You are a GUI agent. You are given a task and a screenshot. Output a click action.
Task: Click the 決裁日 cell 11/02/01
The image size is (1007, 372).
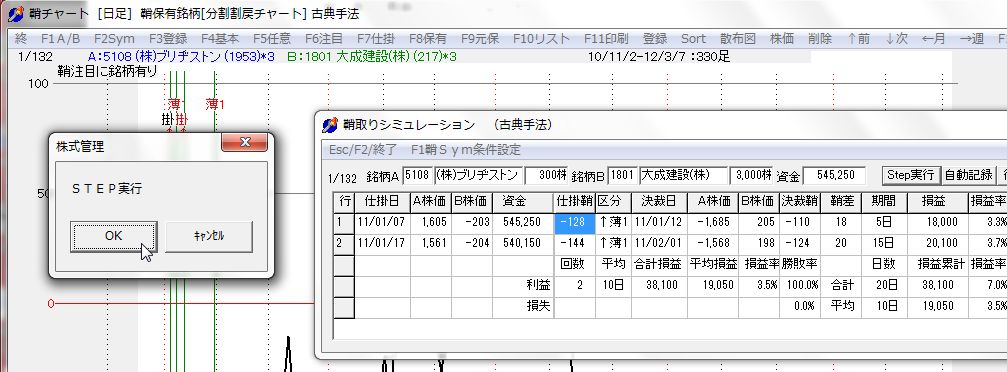tap(659, 244)
